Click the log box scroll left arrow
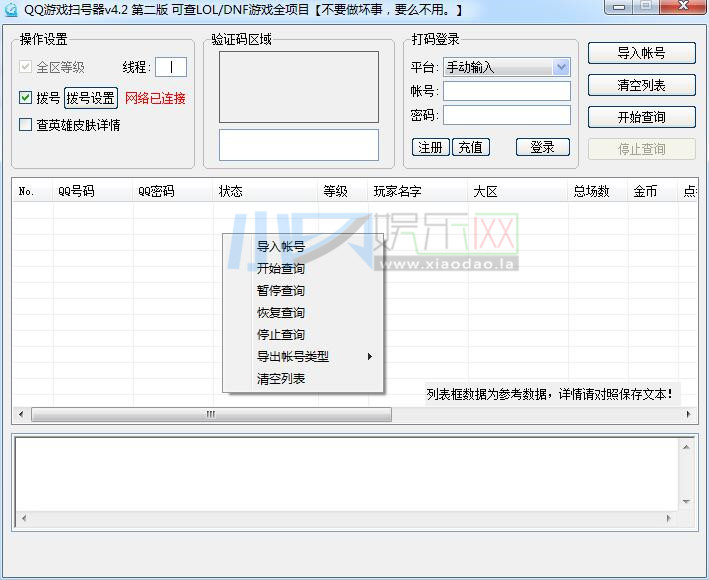709x580 pixels. tap(24, 518)
